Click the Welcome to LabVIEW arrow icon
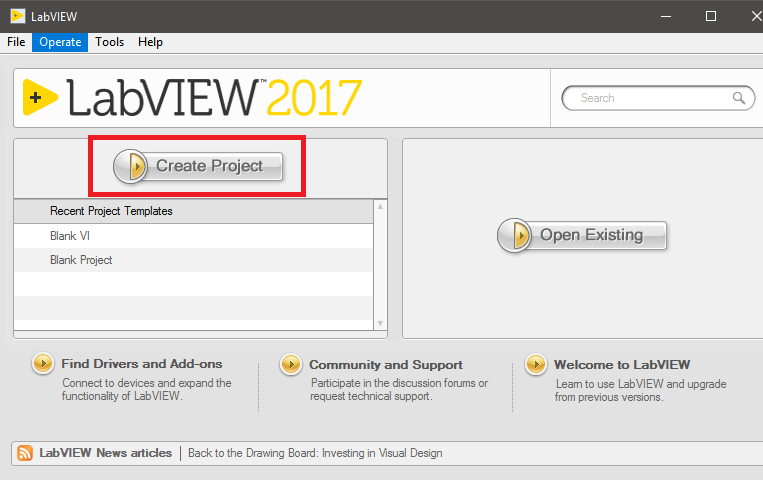763x480 pixels. 536,364
